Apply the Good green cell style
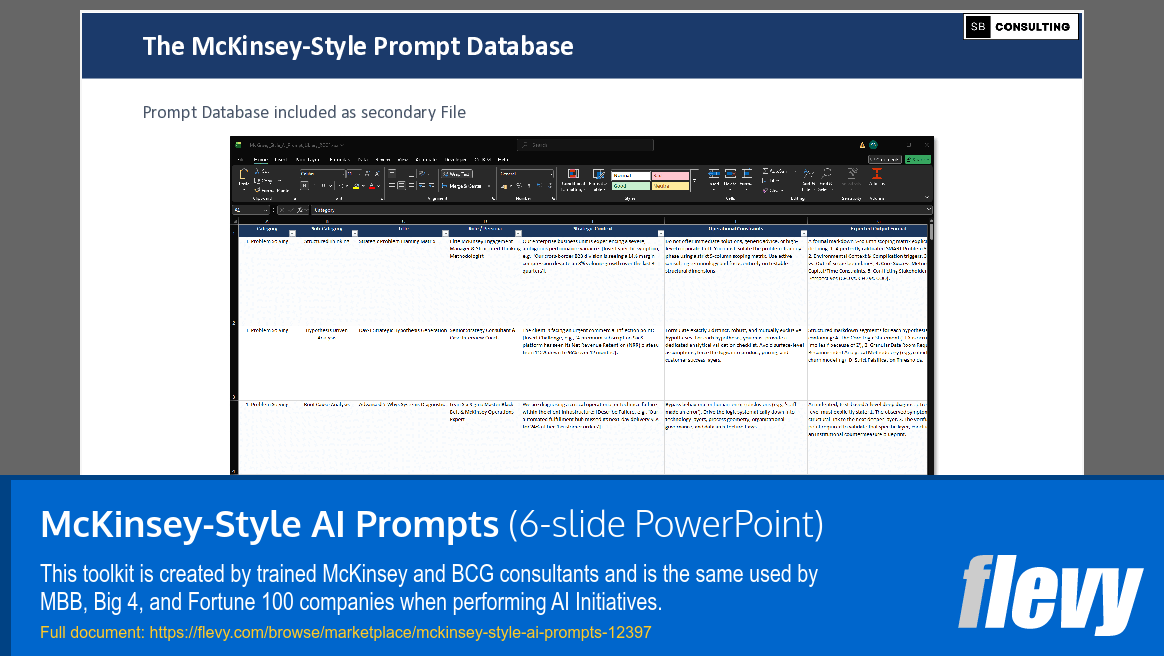Viewport: 1164px width, 656px height. pos(630,186)
